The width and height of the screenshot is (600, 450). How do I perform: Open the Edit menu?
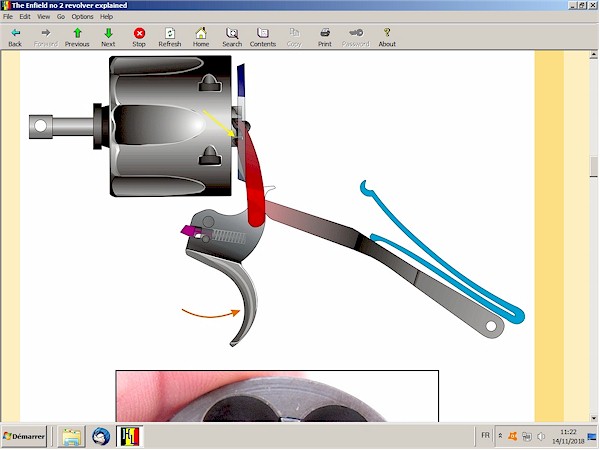[x=25, y=16]
